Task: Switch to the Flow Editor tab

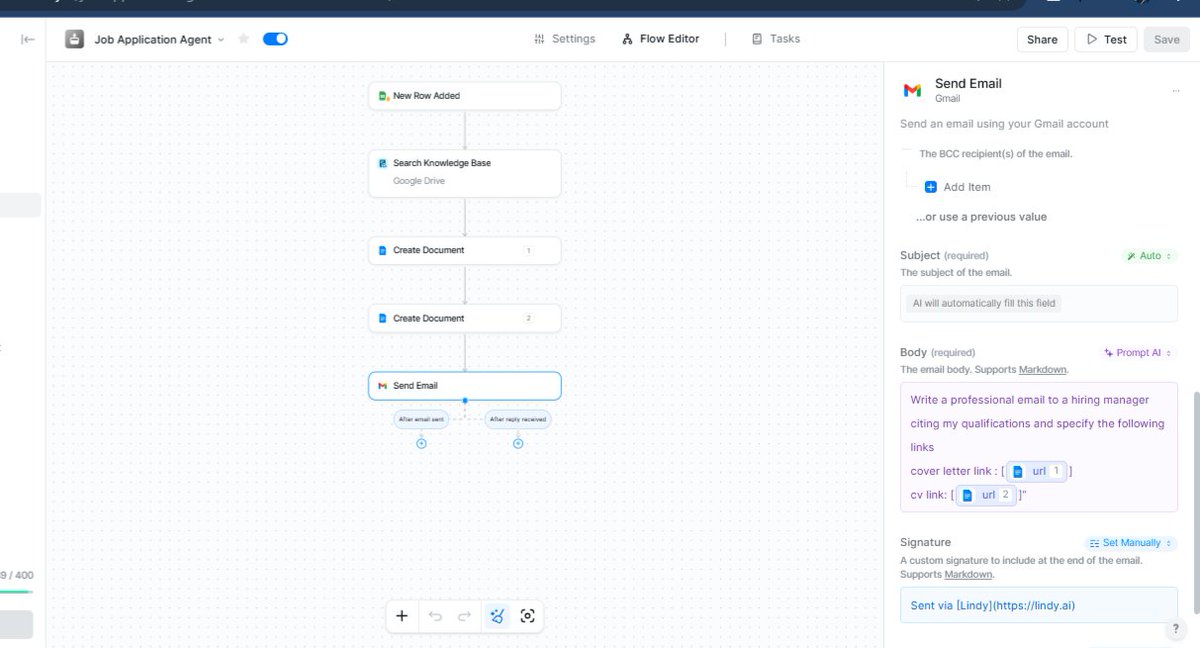Action: pyautogui.click(x=661, y=39)
